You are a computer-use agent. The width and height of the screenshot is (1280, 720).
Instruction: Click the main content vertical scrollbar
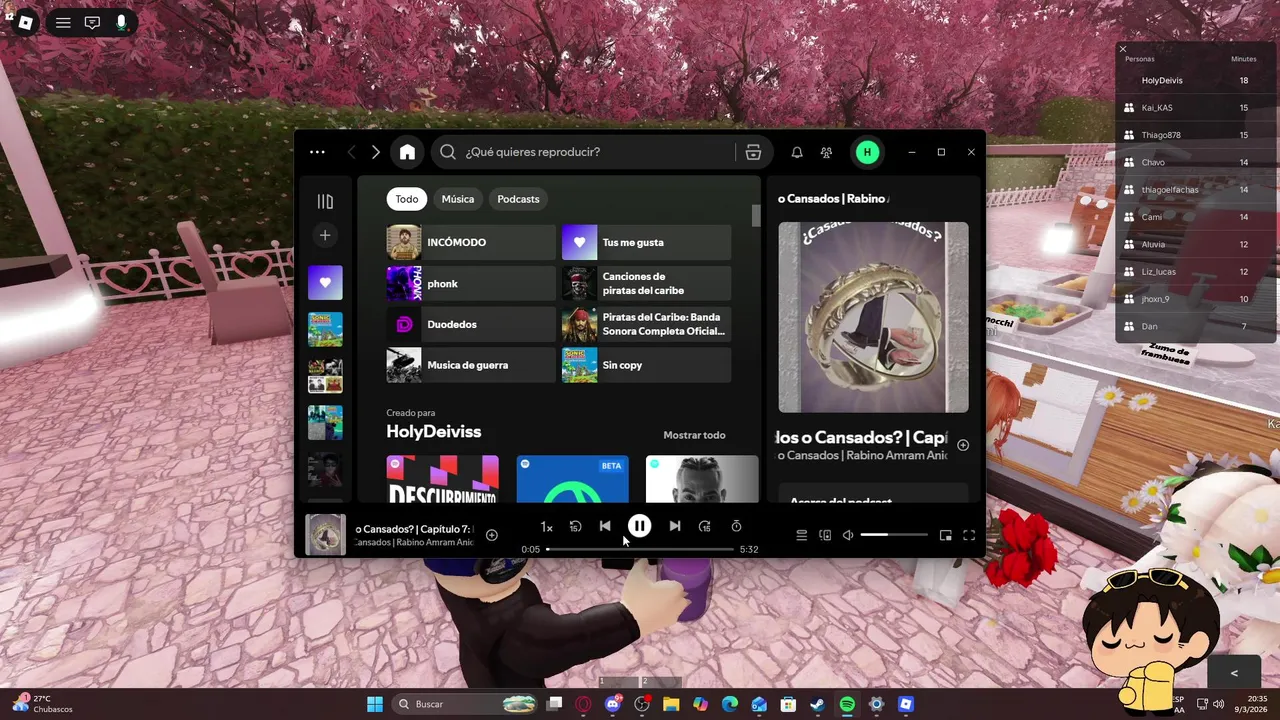756,216
